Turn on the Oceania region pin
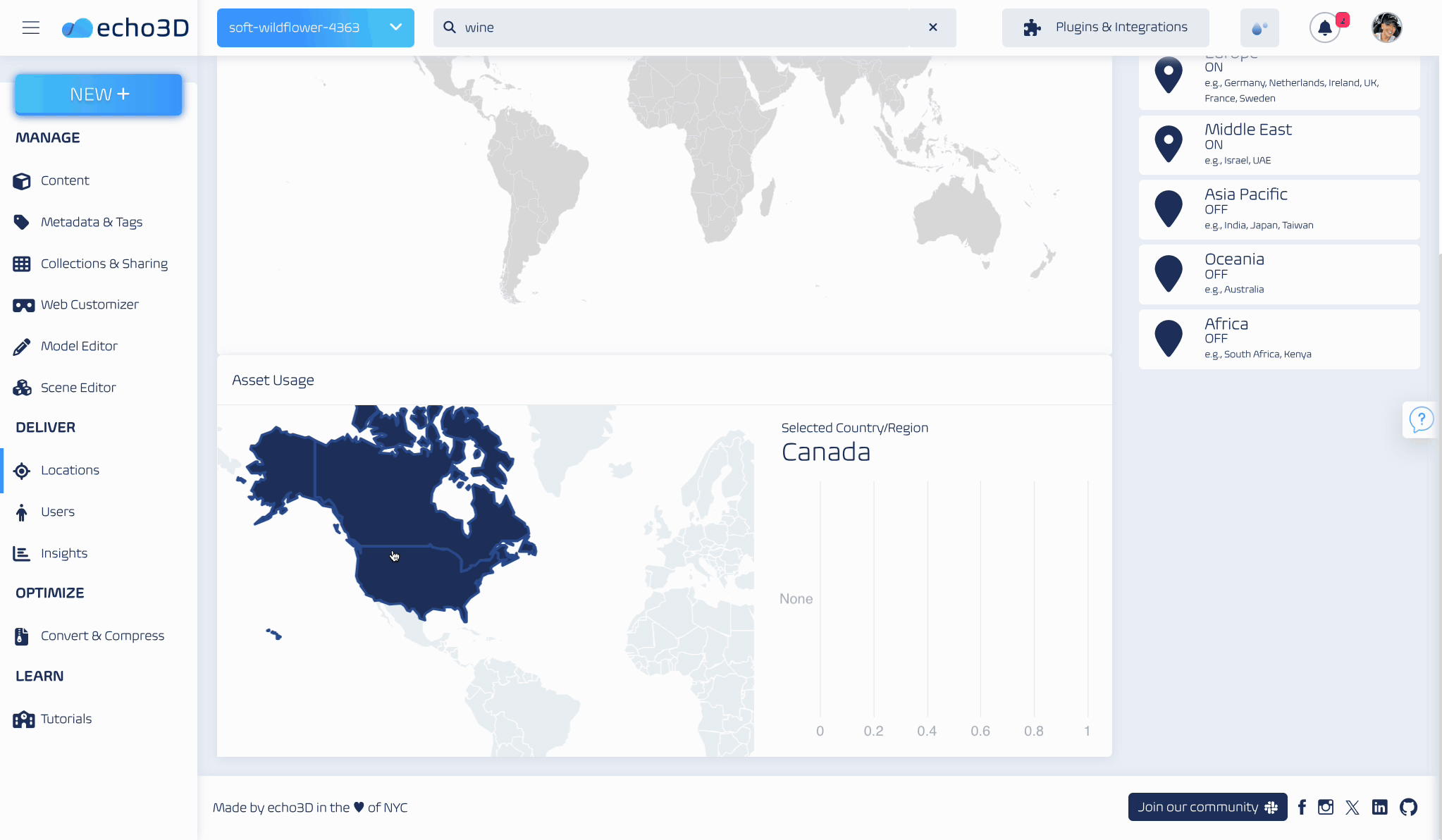The image size is (1442, 840). click(x=1168, y=273)
